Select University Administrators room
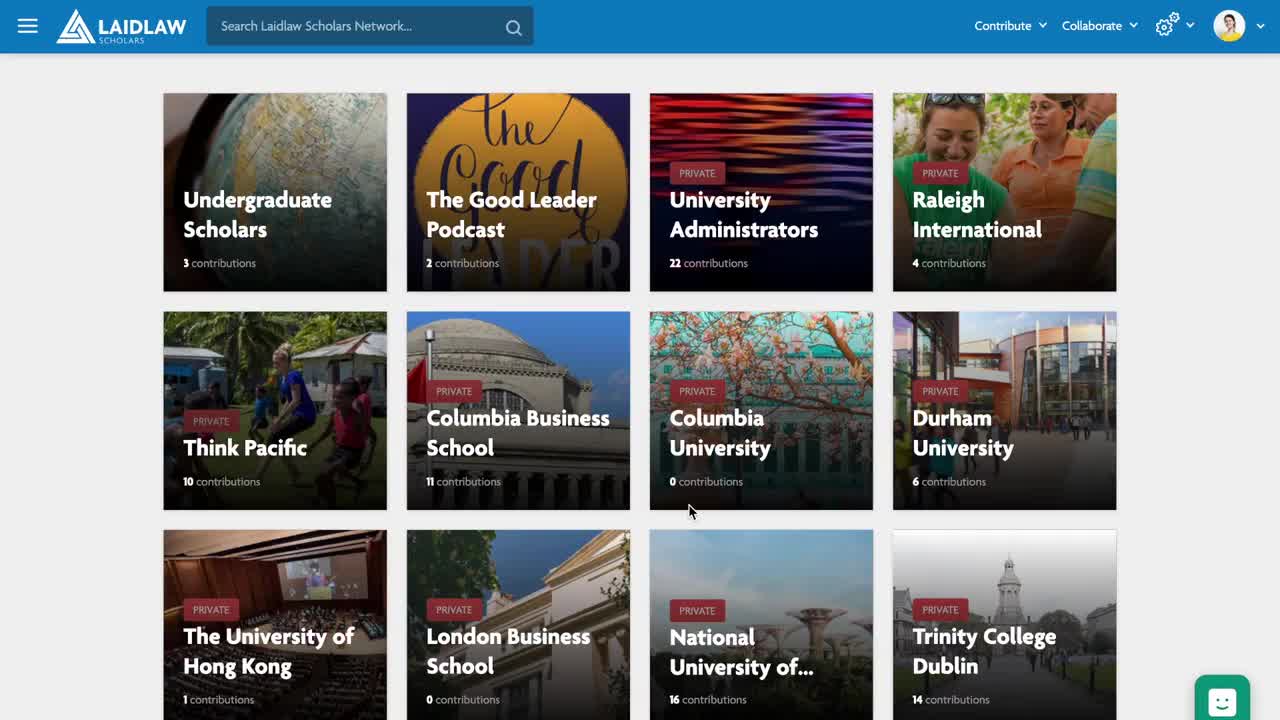This screenshot has height=720, width=1280. [x=761, y=192]
